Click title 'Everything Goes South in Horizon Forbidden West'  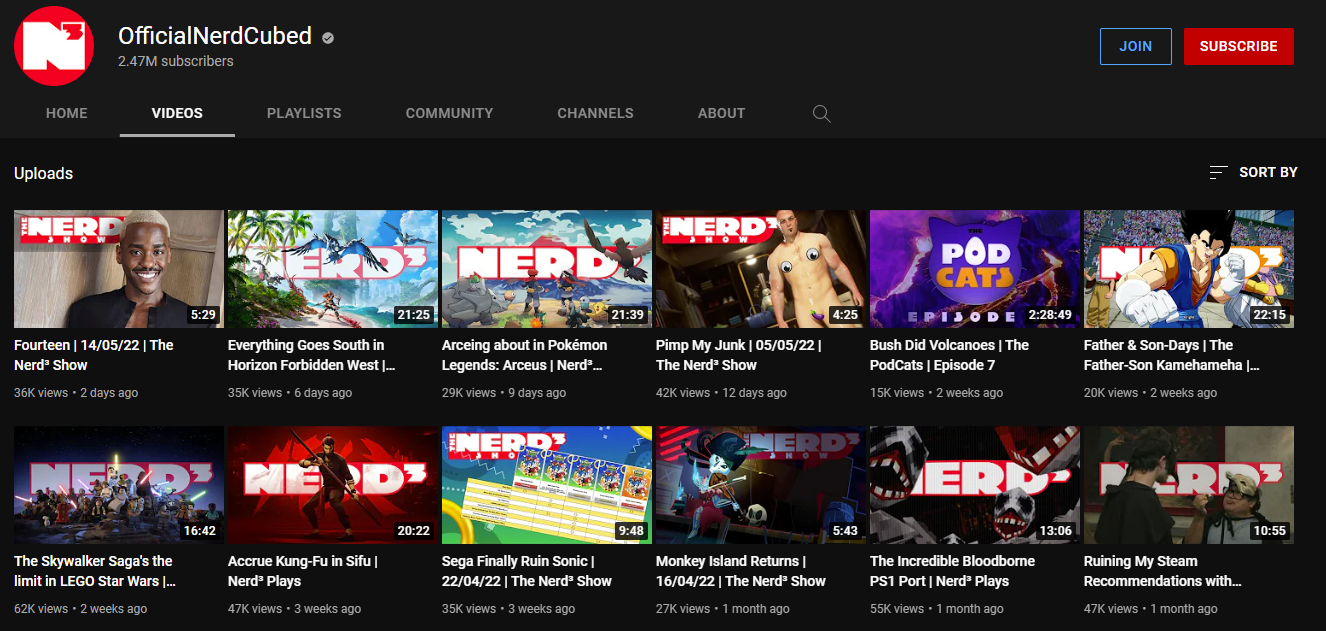(x=312, y=355)
